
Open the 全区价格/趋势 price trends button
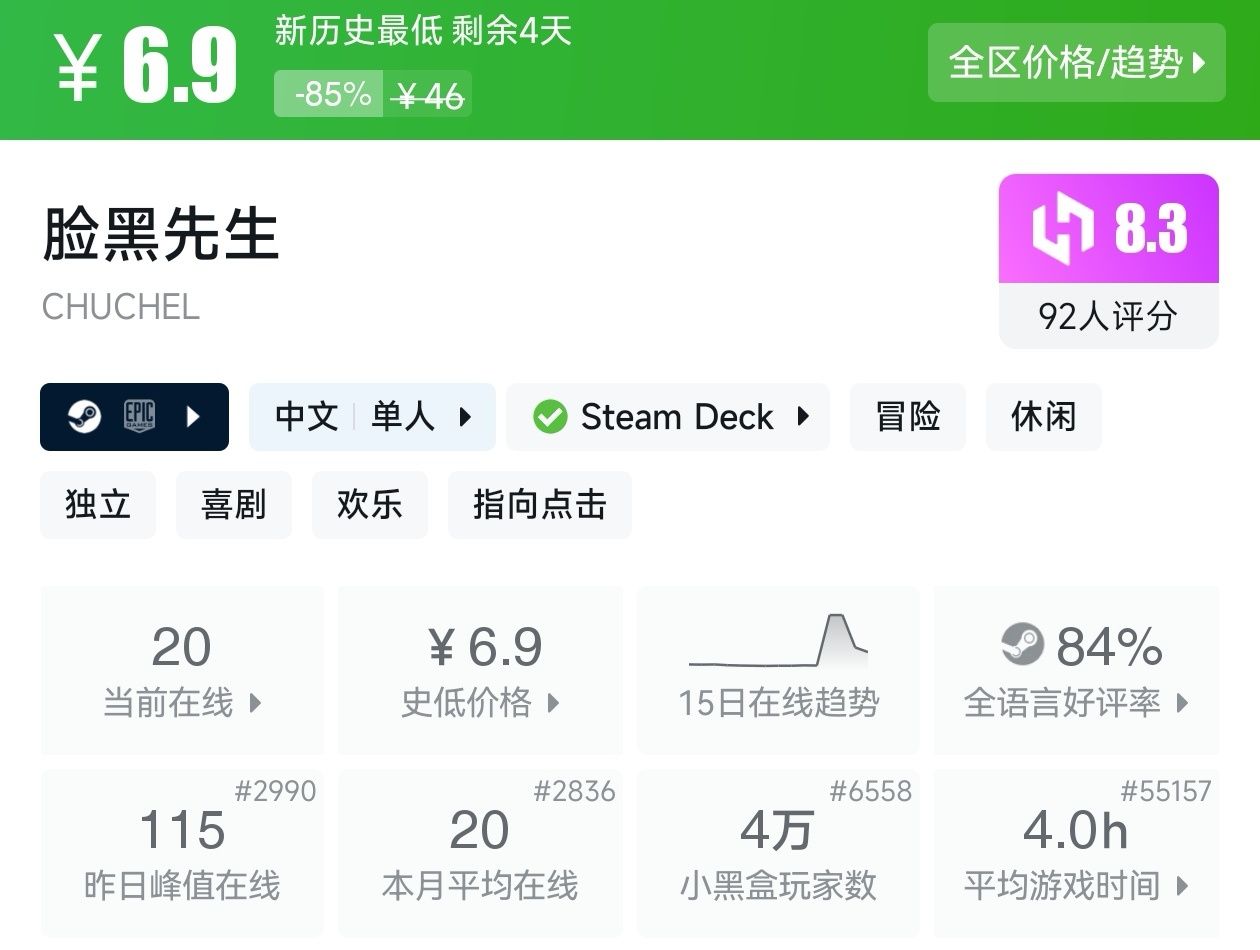click(x=1076, y=63)
